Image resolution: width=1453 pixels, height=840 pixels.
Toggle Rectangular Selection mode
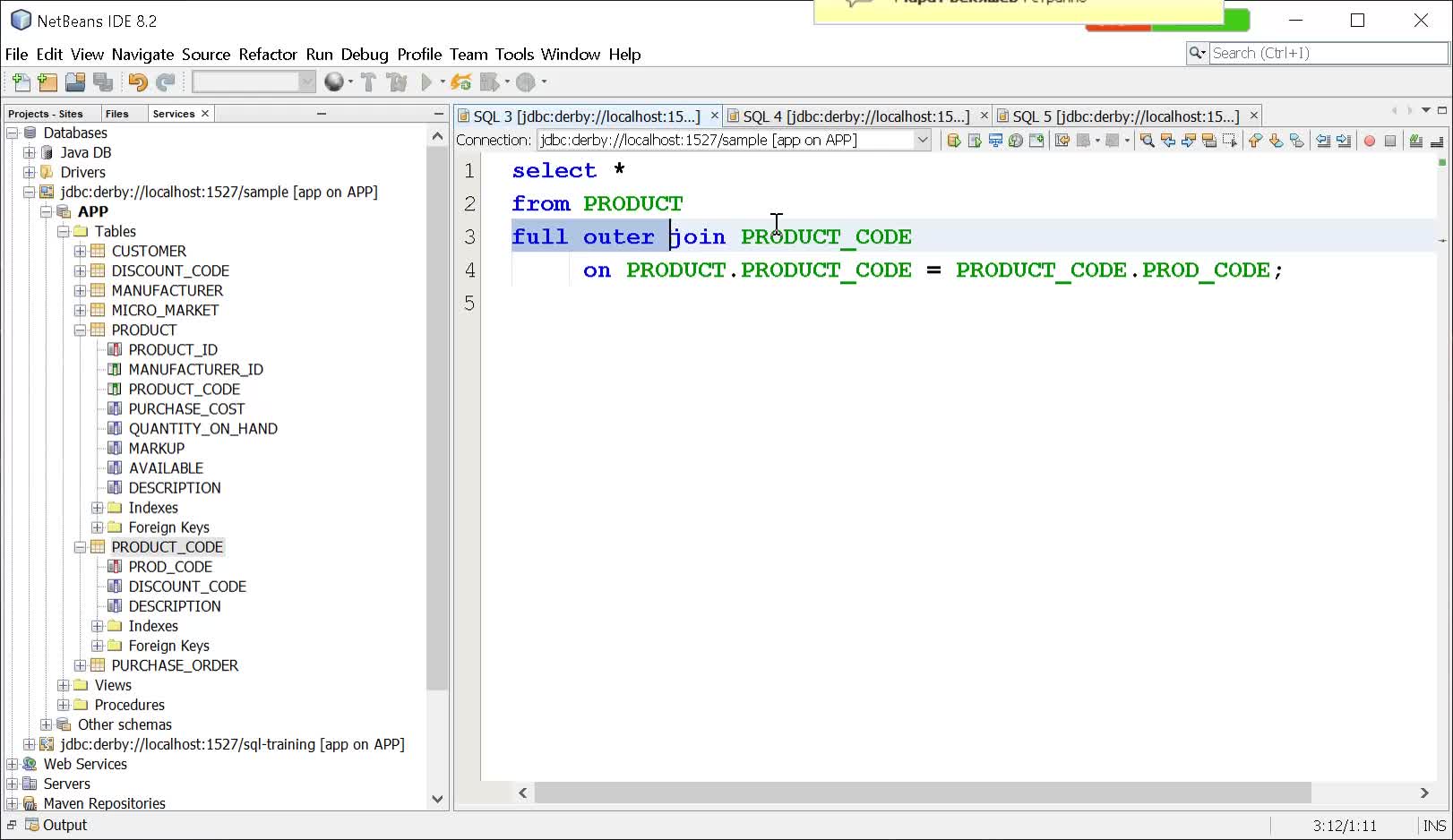tap(1230, 141)
